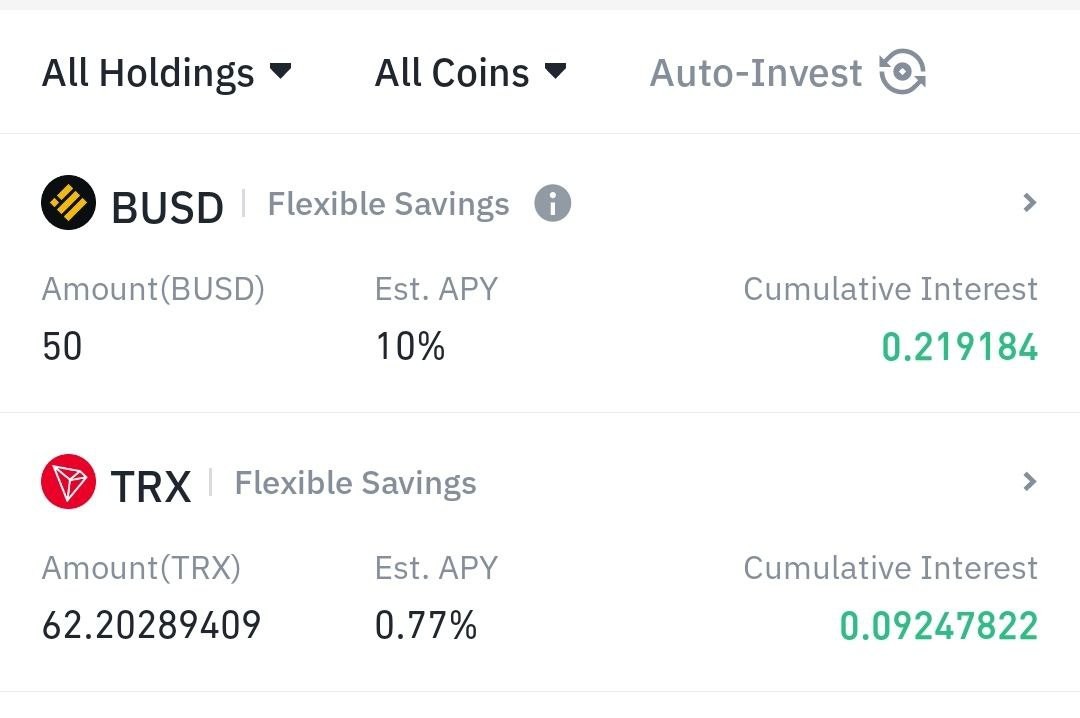1080x718 pixels.
Task: Click the TRX coin logo icon
Action: click(x=68, y=482)
